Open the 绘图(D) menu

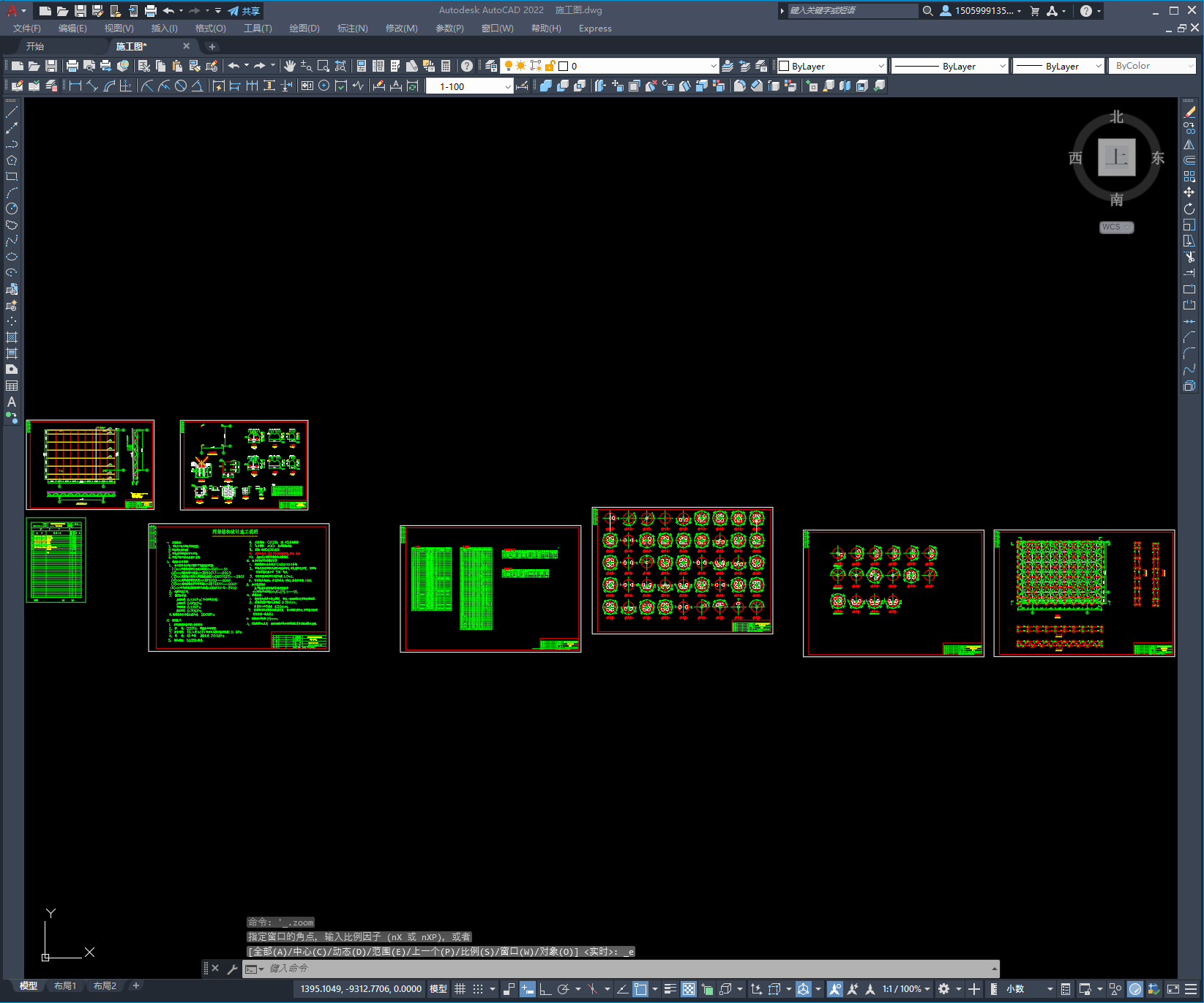pyautogui.click(x=304, y=29)
